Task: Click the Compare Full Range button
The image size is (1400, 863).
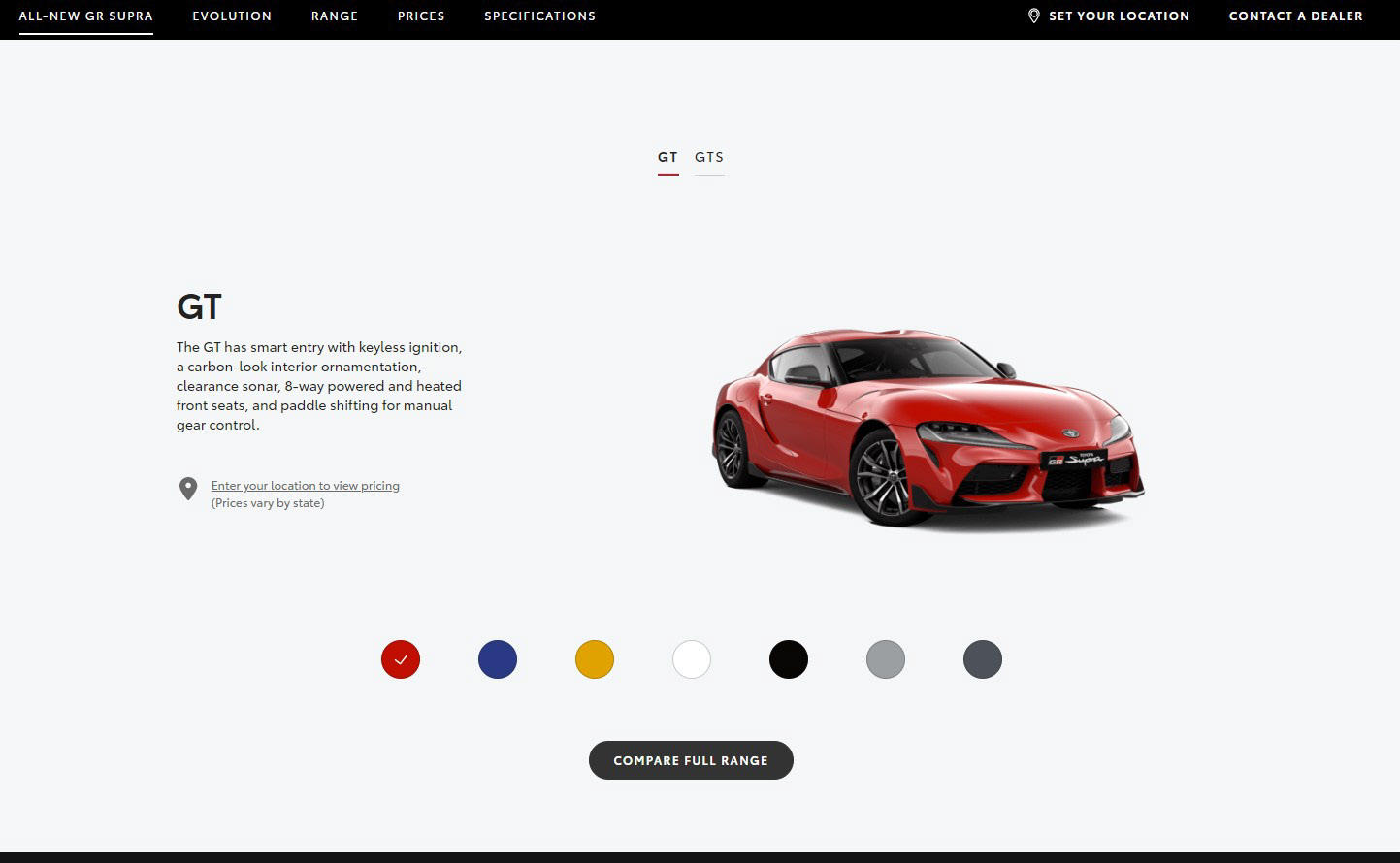Action: [x=691, y=760]
